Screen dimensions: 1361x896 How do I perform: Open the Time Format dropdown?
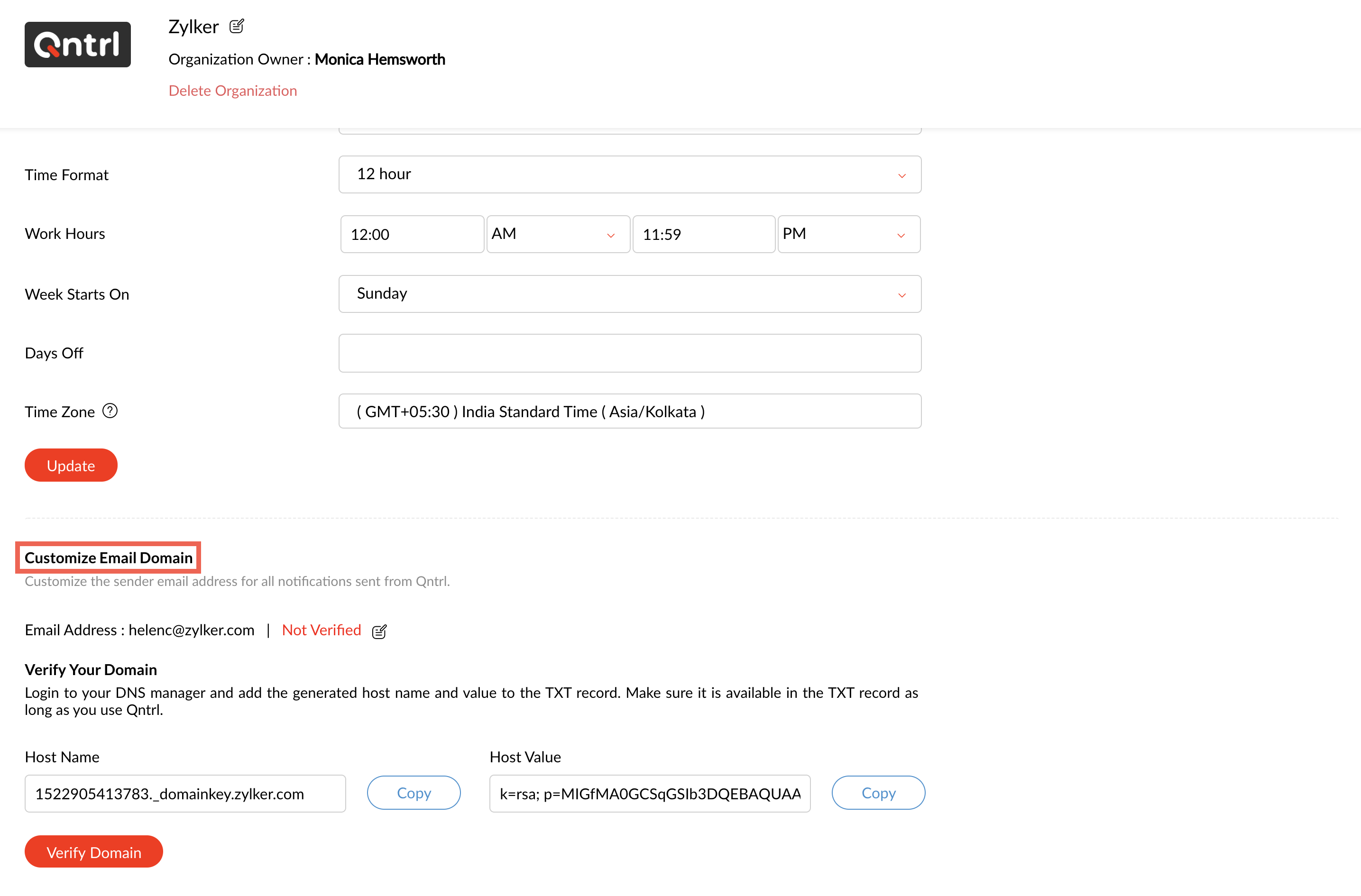(629, 174)
